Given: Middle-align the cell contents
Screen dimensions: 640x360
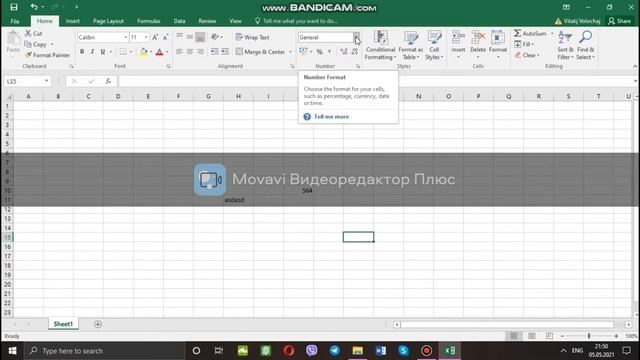Looking at the screenshot, I should (190, 37).
